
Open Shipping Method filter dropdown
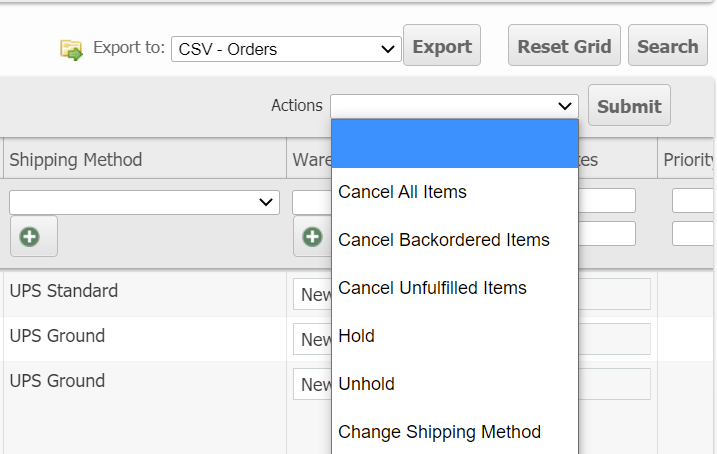coord(143,202)
